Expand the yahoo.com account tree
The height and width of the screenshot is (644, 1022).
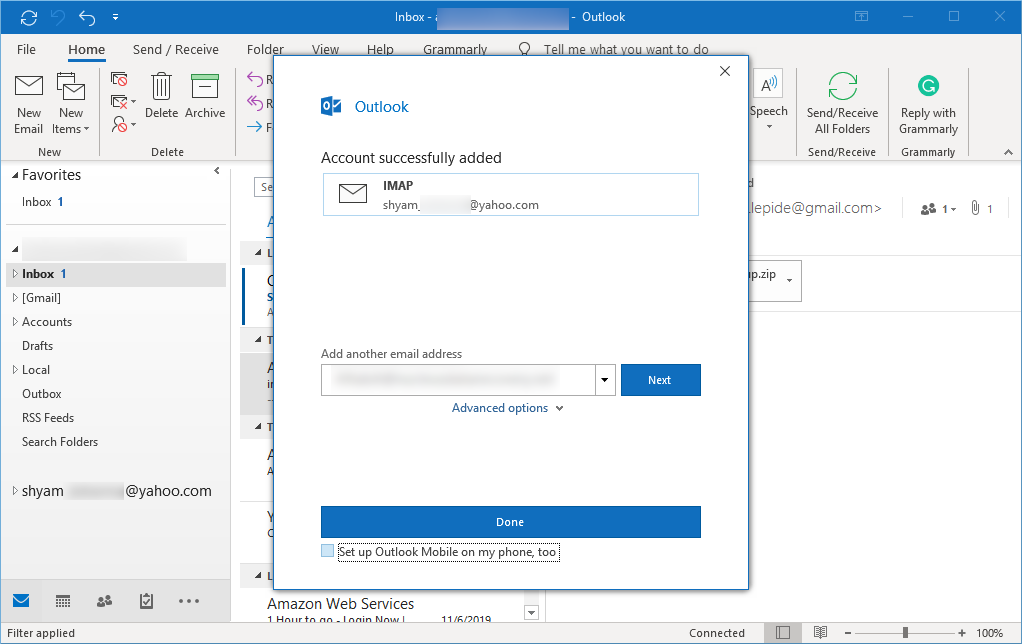coord(15,491)
